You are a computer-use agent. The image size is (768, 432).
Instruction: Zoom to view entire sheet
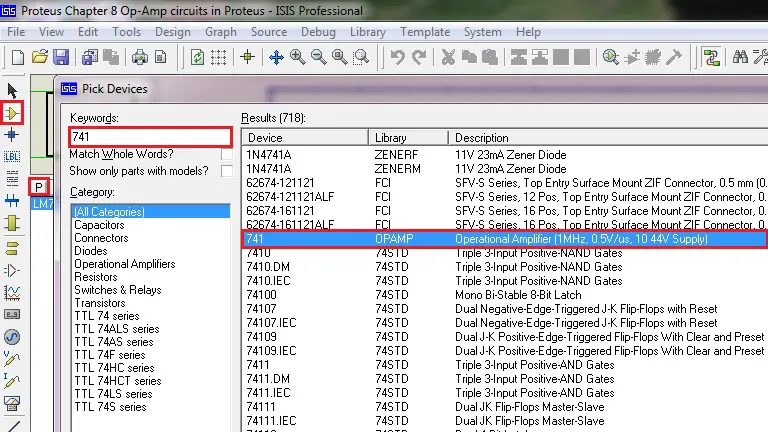(339, 57)
